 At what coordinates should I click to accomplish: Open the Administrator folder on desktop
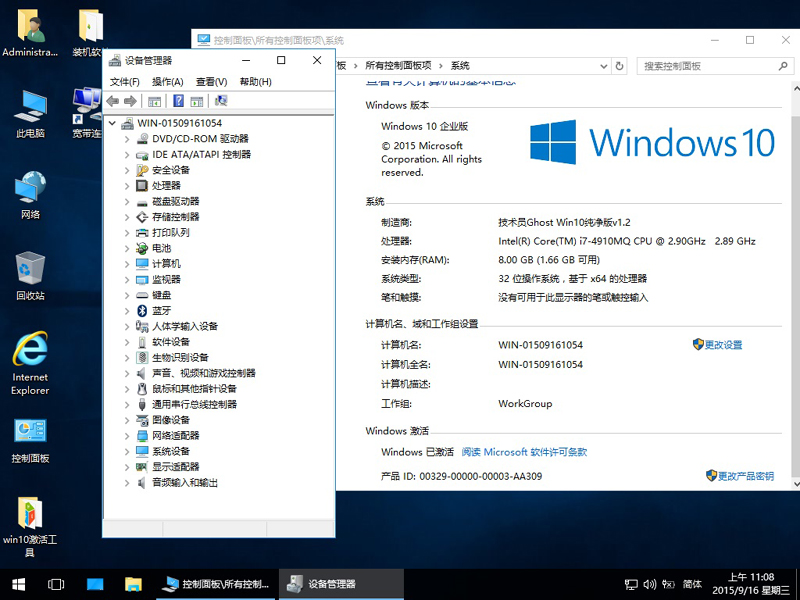point(31,33)
